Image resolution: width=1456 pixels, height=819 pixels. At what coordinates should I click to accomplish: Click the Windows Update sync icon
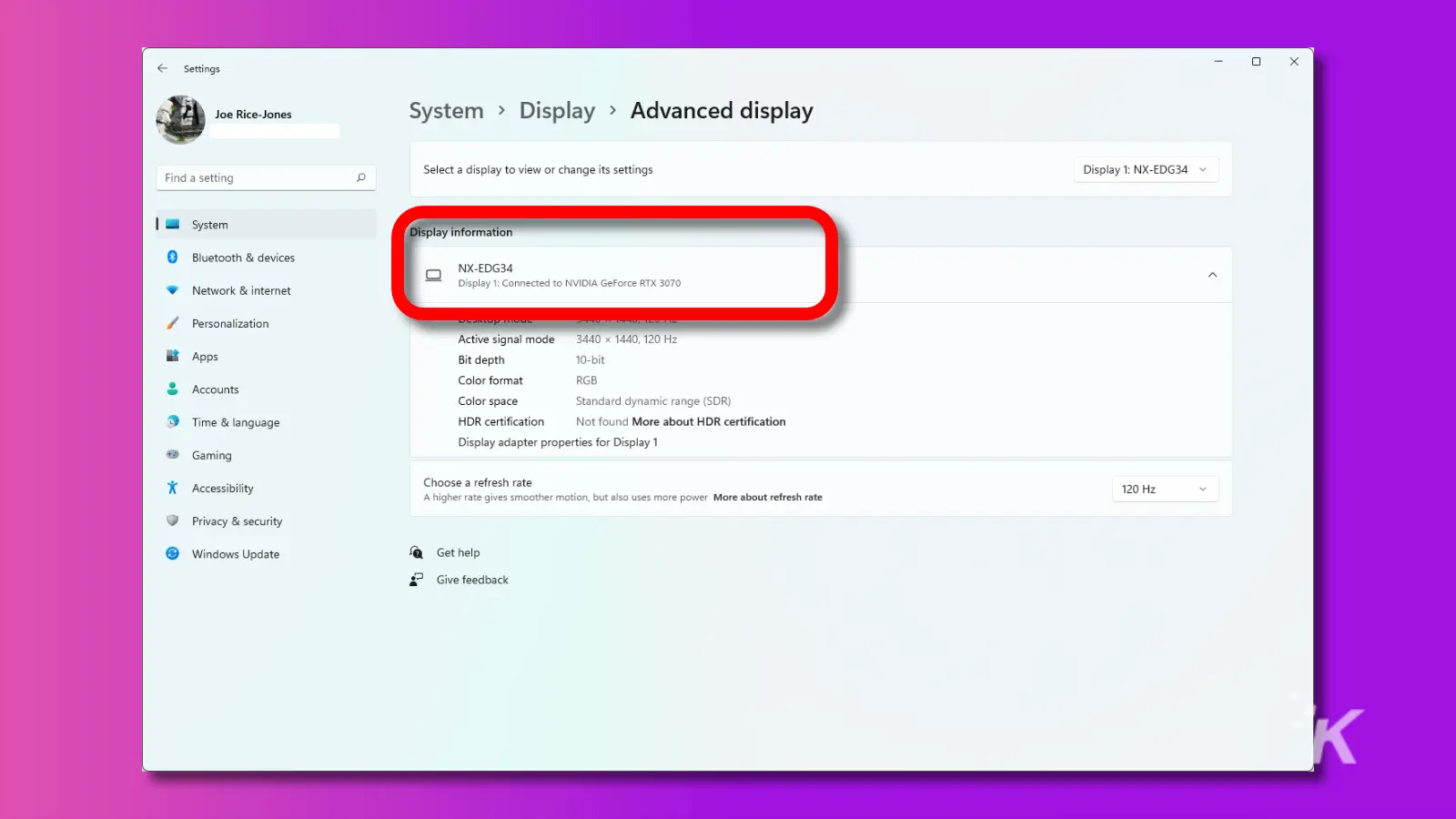pyautogui.click(x=172, y=553)
